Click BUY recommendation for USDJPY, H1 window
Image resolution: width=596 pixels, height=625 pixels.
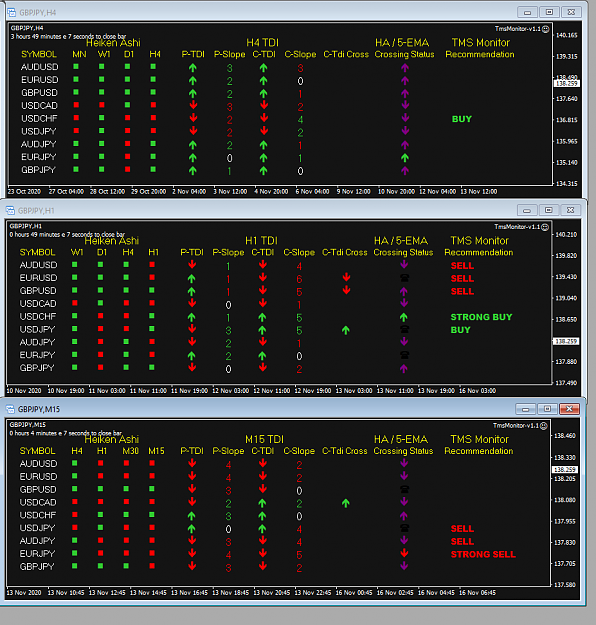point(460,330)
